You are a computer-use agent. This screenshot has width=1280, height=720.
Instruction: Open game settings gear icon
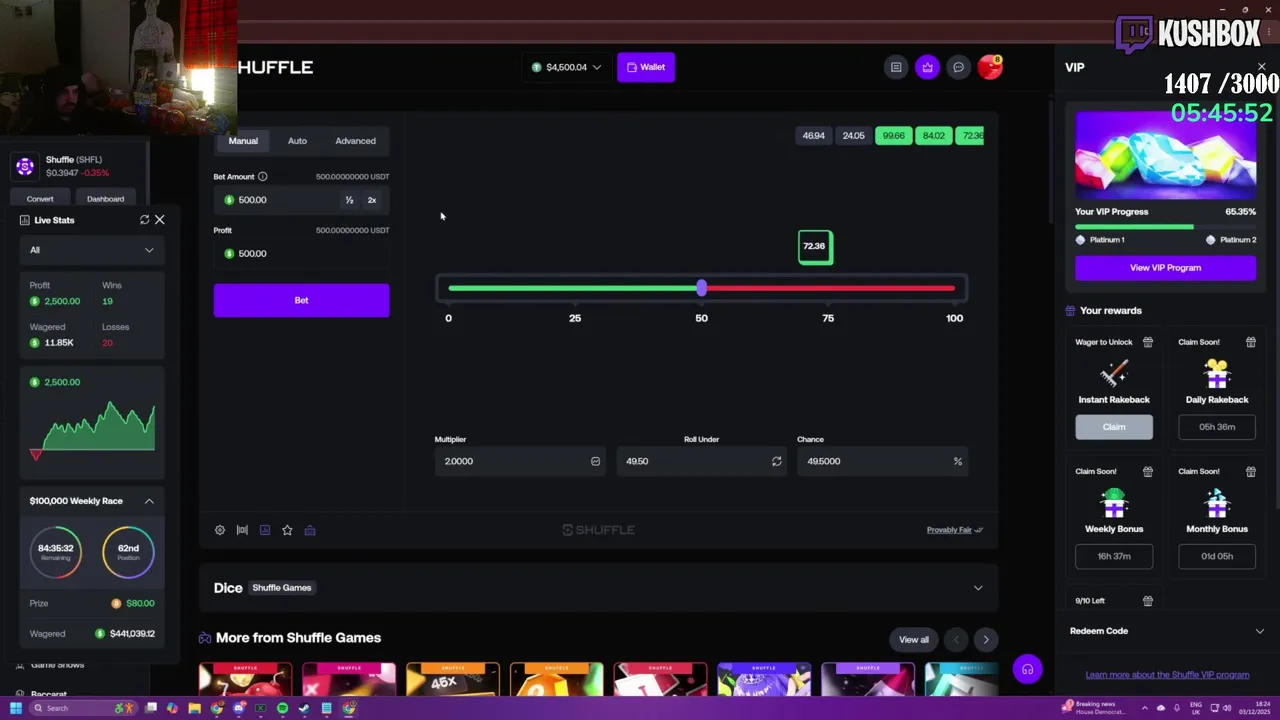220,530
